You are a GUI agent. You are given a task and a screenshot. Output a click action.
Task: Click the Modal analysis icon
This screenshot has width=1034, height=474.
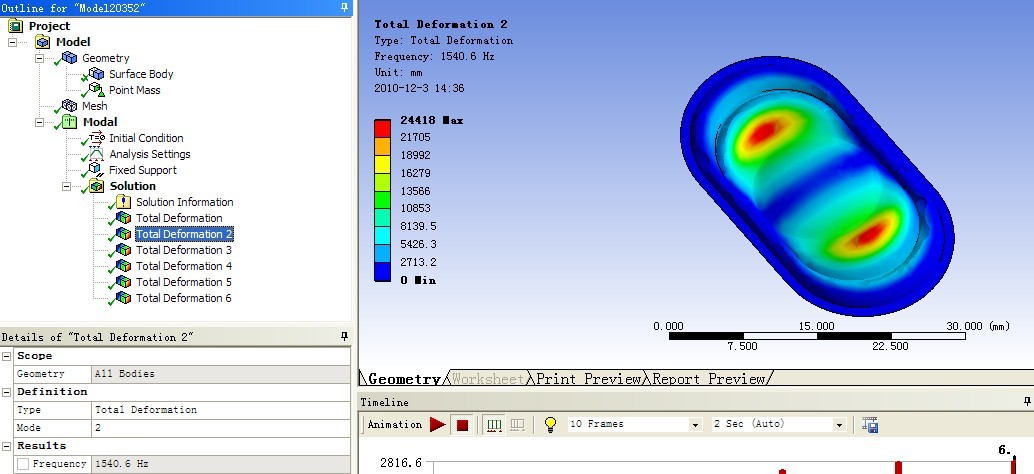(69, 122)
